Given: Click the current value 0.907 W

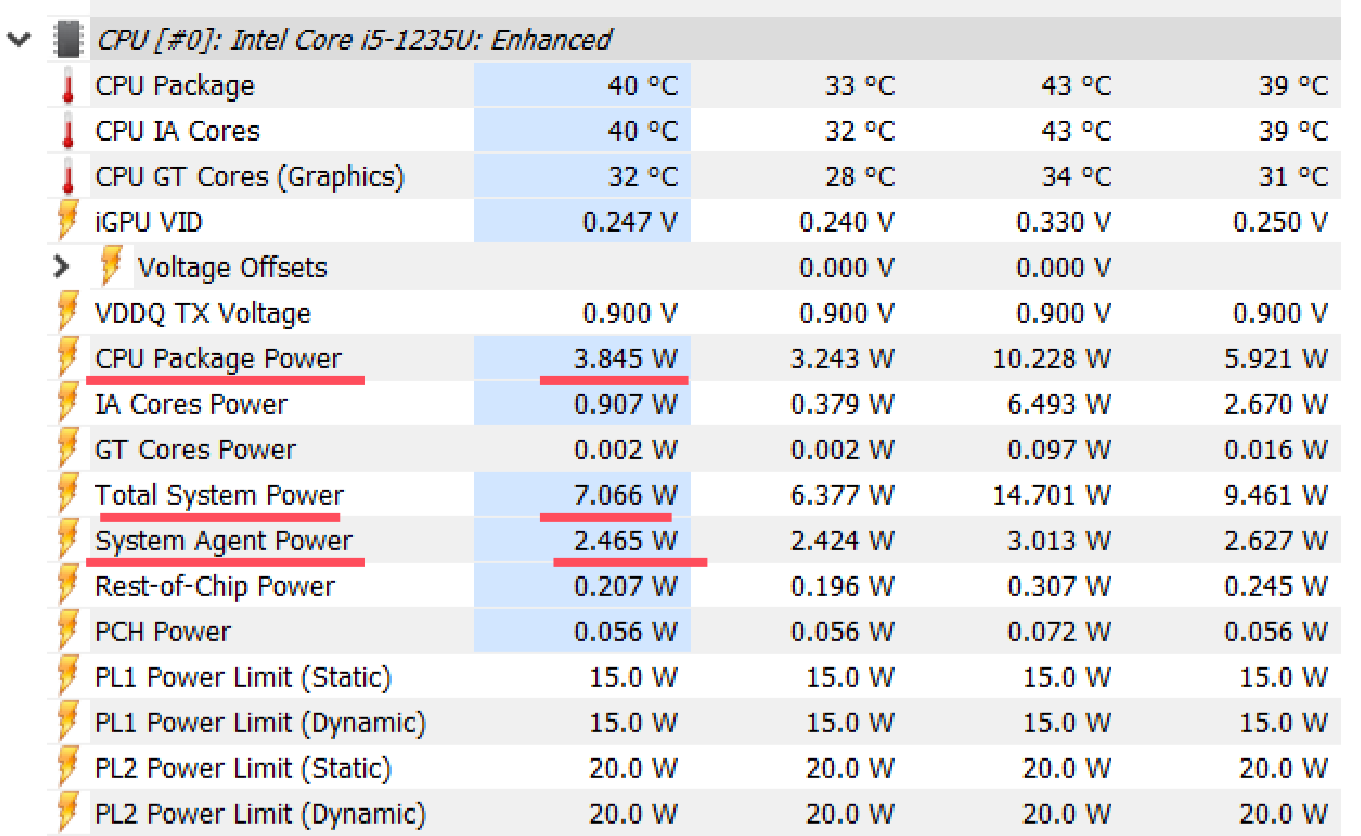Looking at the screenshot, I should [626, 404].
